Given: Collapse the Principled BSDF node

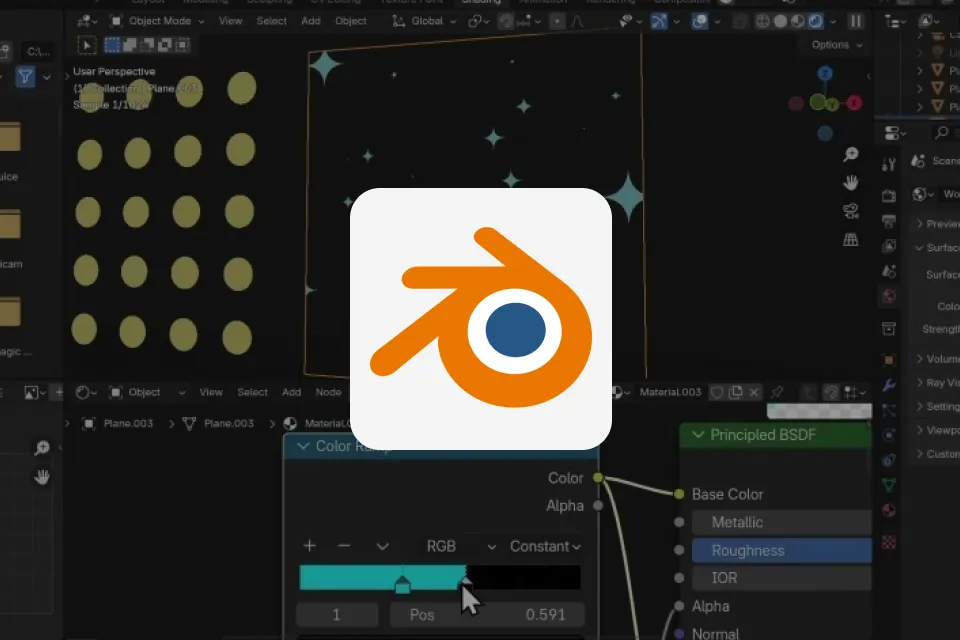Looking at the screenshot, I should click(698, 435).
